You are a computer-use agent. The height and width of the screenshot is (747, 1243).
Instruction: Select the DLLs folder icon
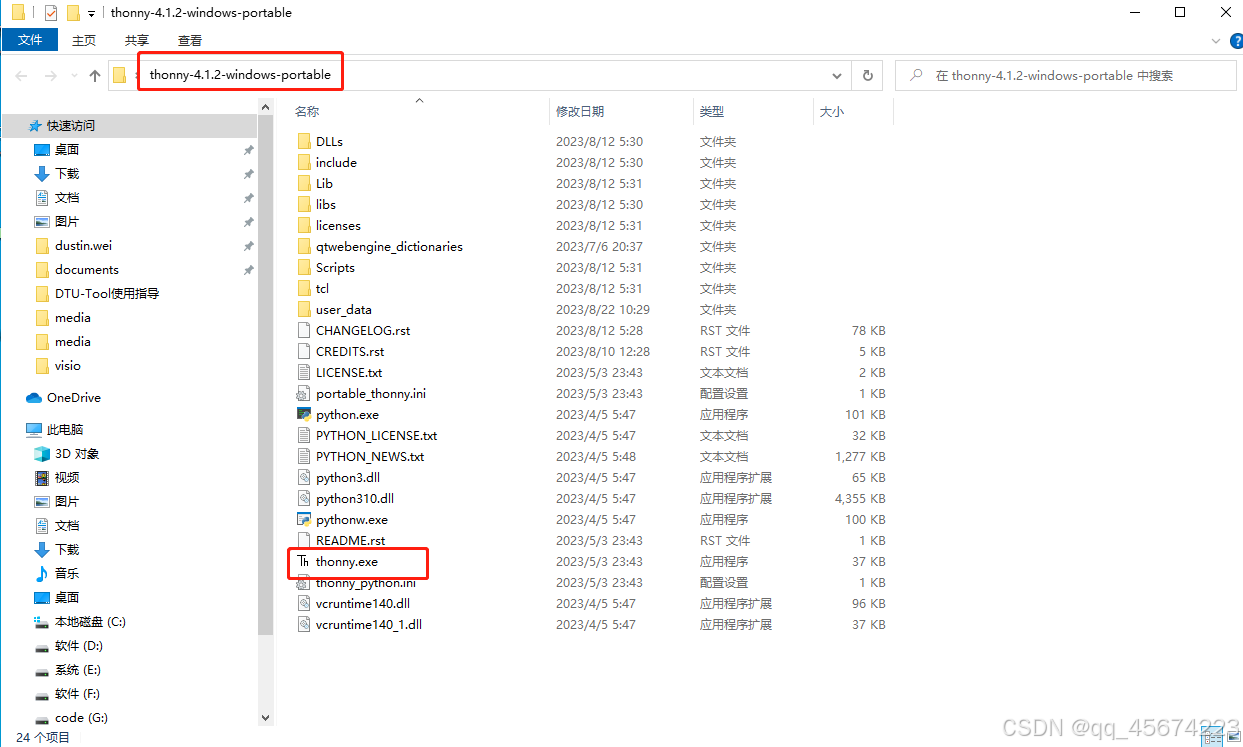pos(304,141)
